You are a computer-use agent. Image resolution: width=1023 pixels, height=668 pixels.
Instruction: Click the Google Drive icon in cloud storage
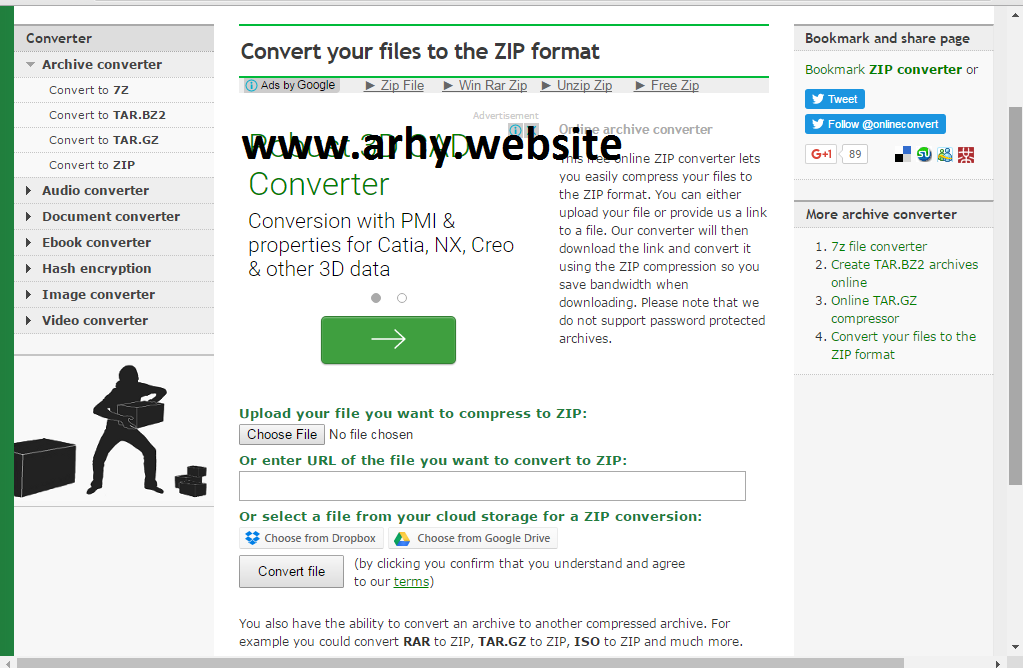point(402,538)
